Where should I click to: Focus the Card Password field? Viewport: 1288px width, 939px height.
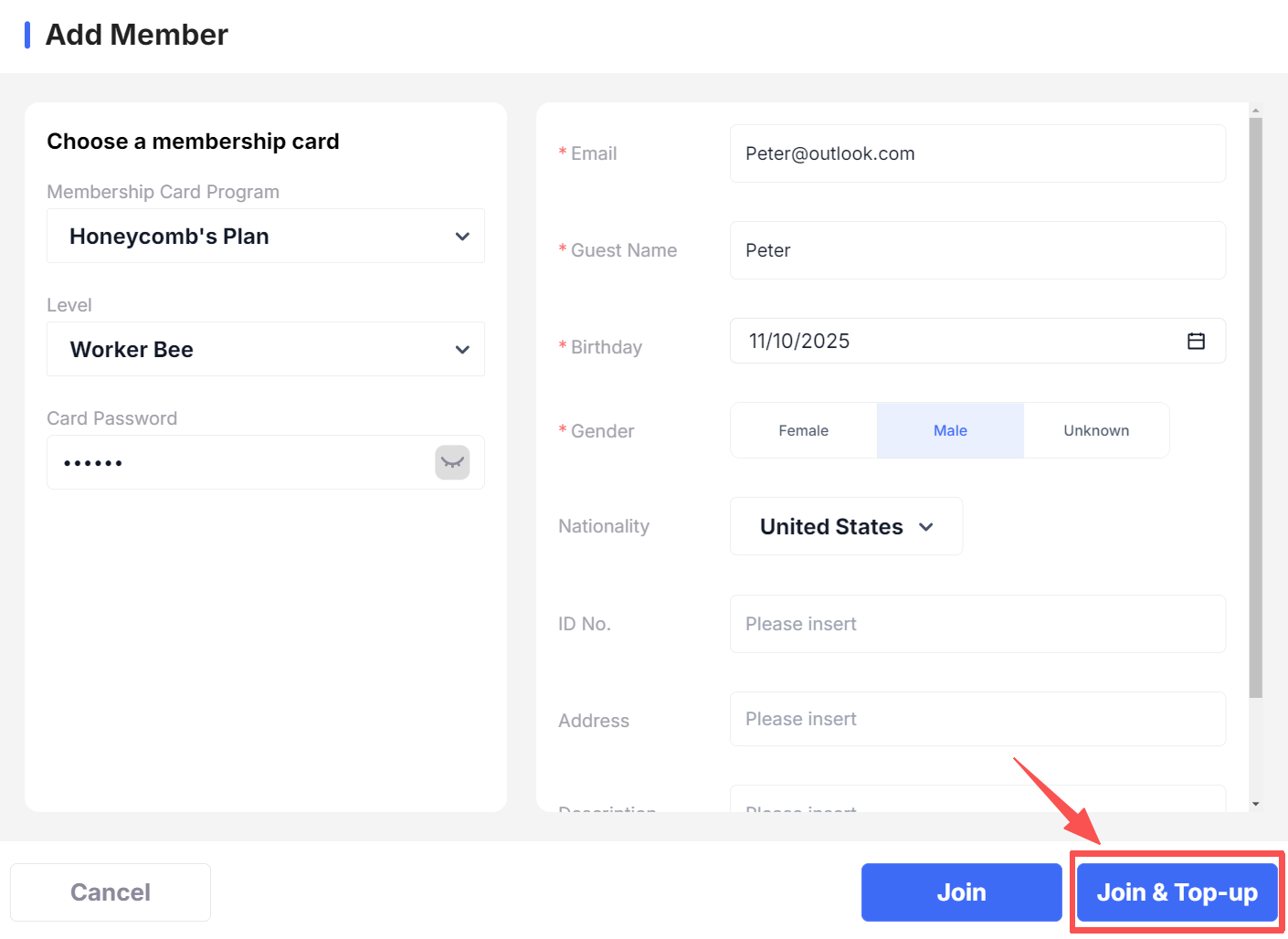pyautogui.click(x=238, y=462)
